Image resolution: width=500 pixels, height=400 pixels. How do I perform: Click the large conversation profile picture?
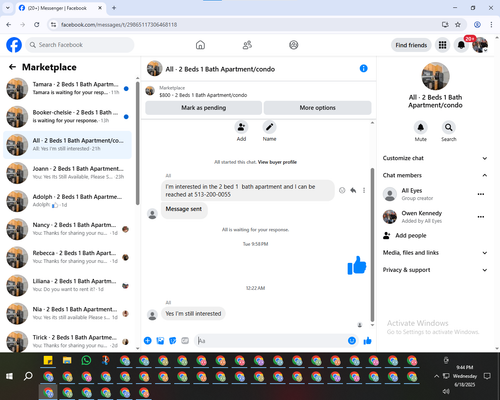435,76
